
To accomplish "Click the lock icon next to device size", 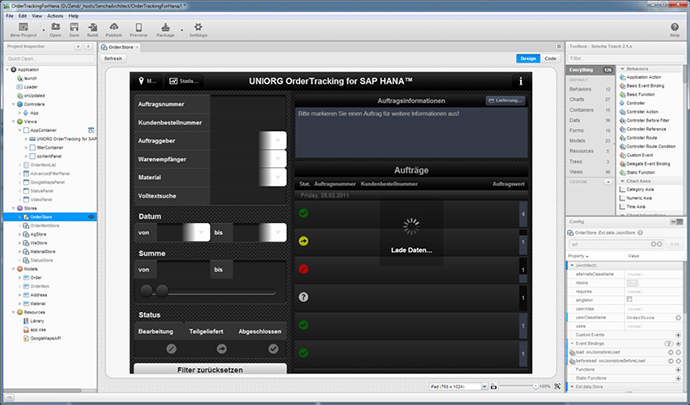I will click(493, 387).
